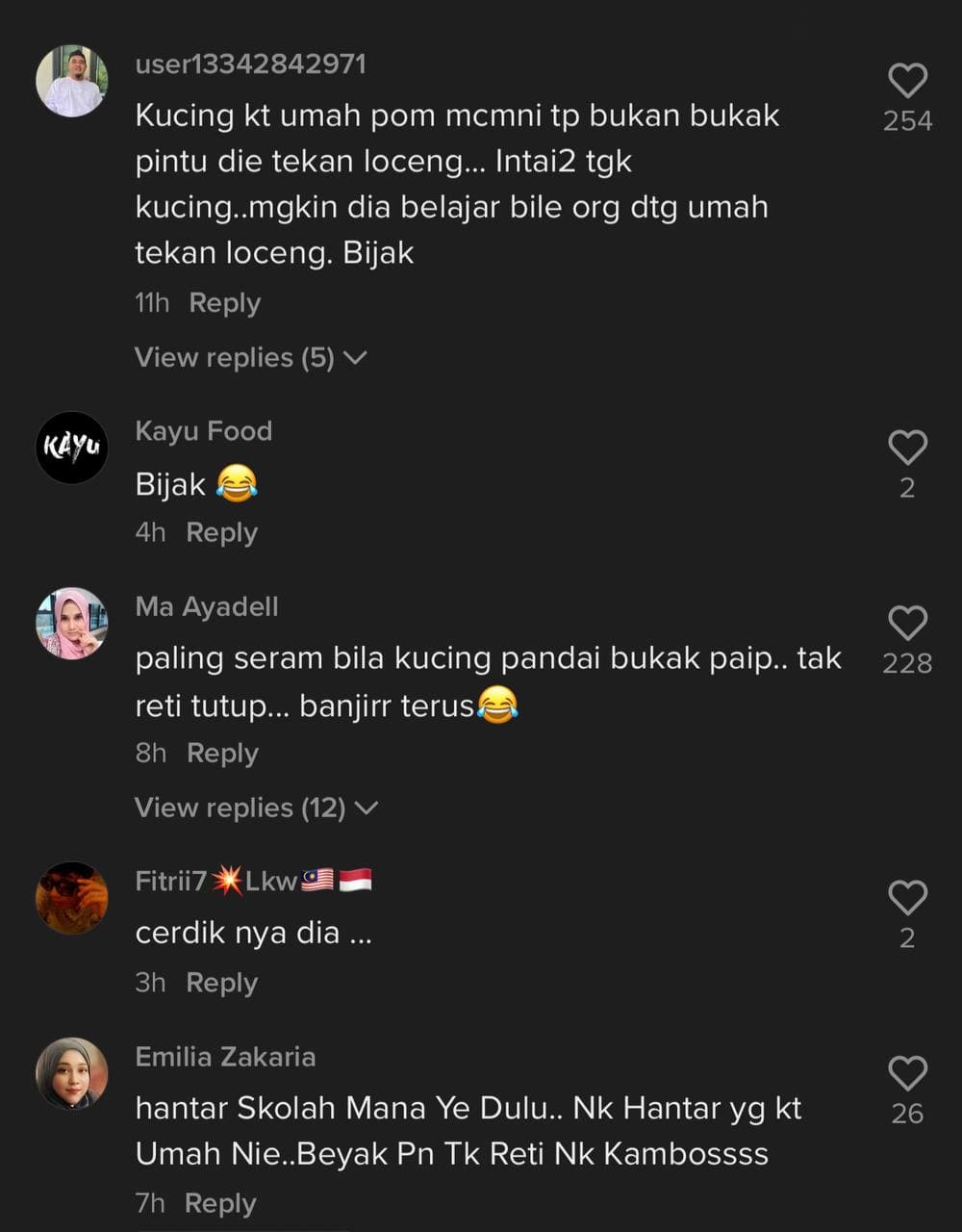Tap the heart next to Fitrii7's comment
Image resolution: width=962 pixels, height=1232 pixels.
[x=907, y=898]
